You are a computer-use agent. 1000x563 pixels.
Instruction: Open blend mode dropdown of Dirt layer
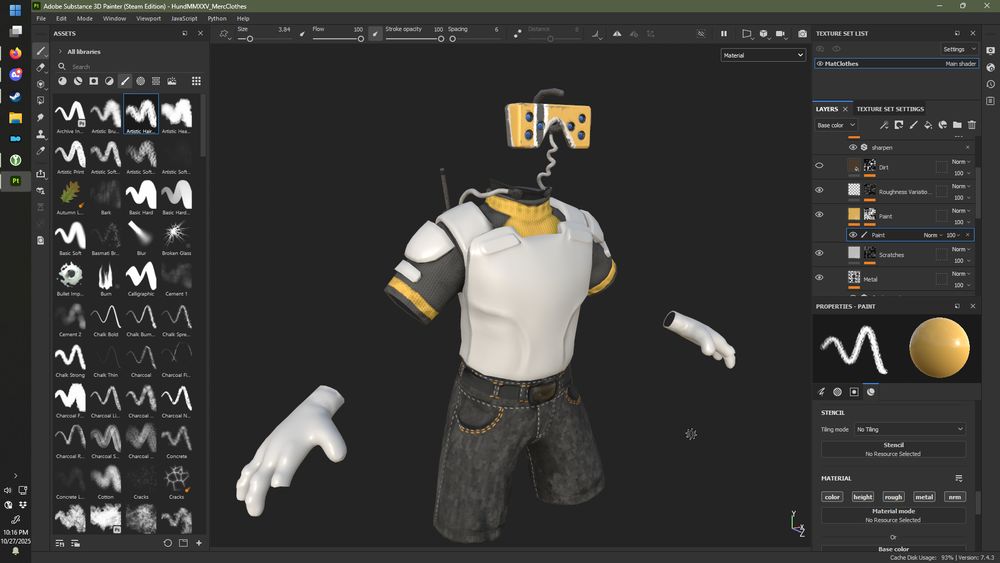pos(960,162)
